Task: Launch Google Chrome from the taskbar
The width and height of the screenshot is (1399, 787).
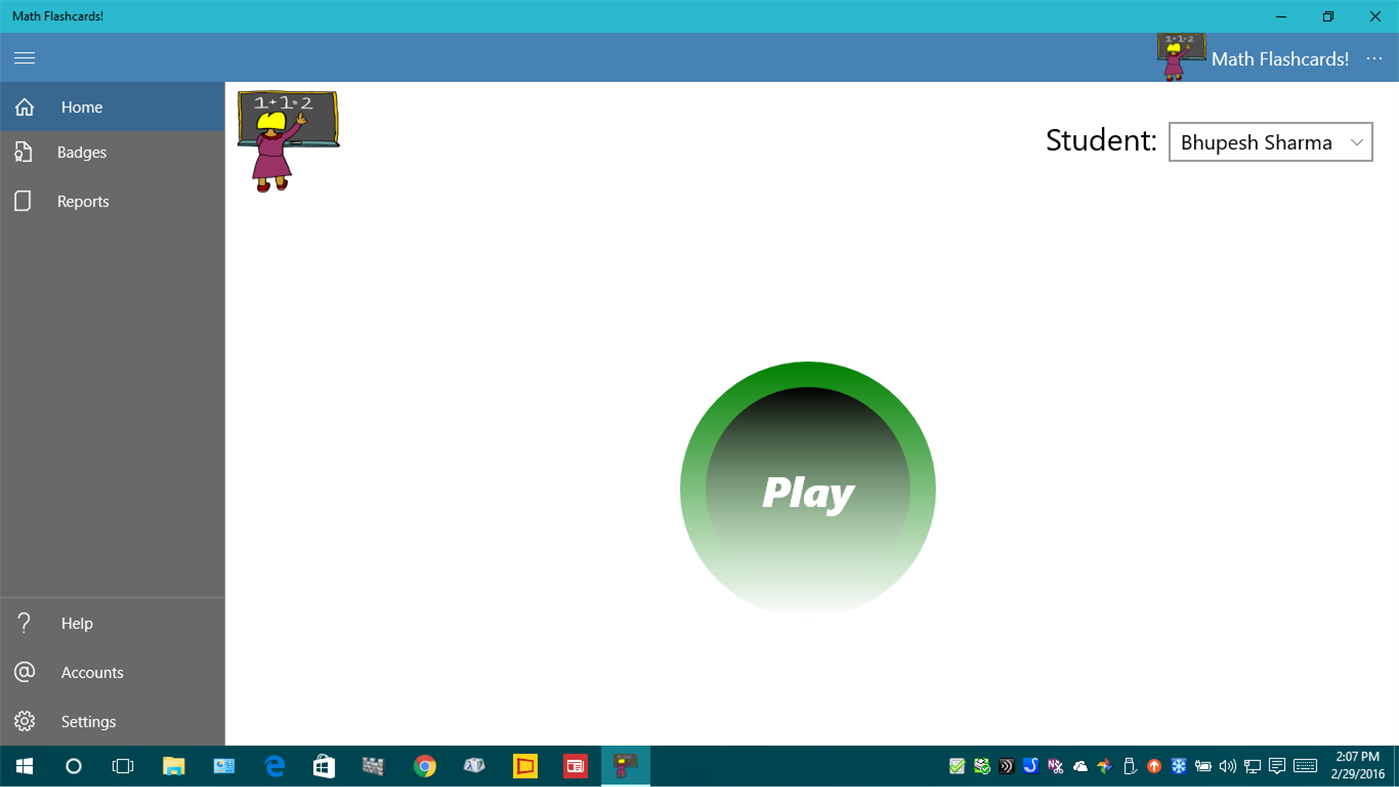Action: (424, 766)
